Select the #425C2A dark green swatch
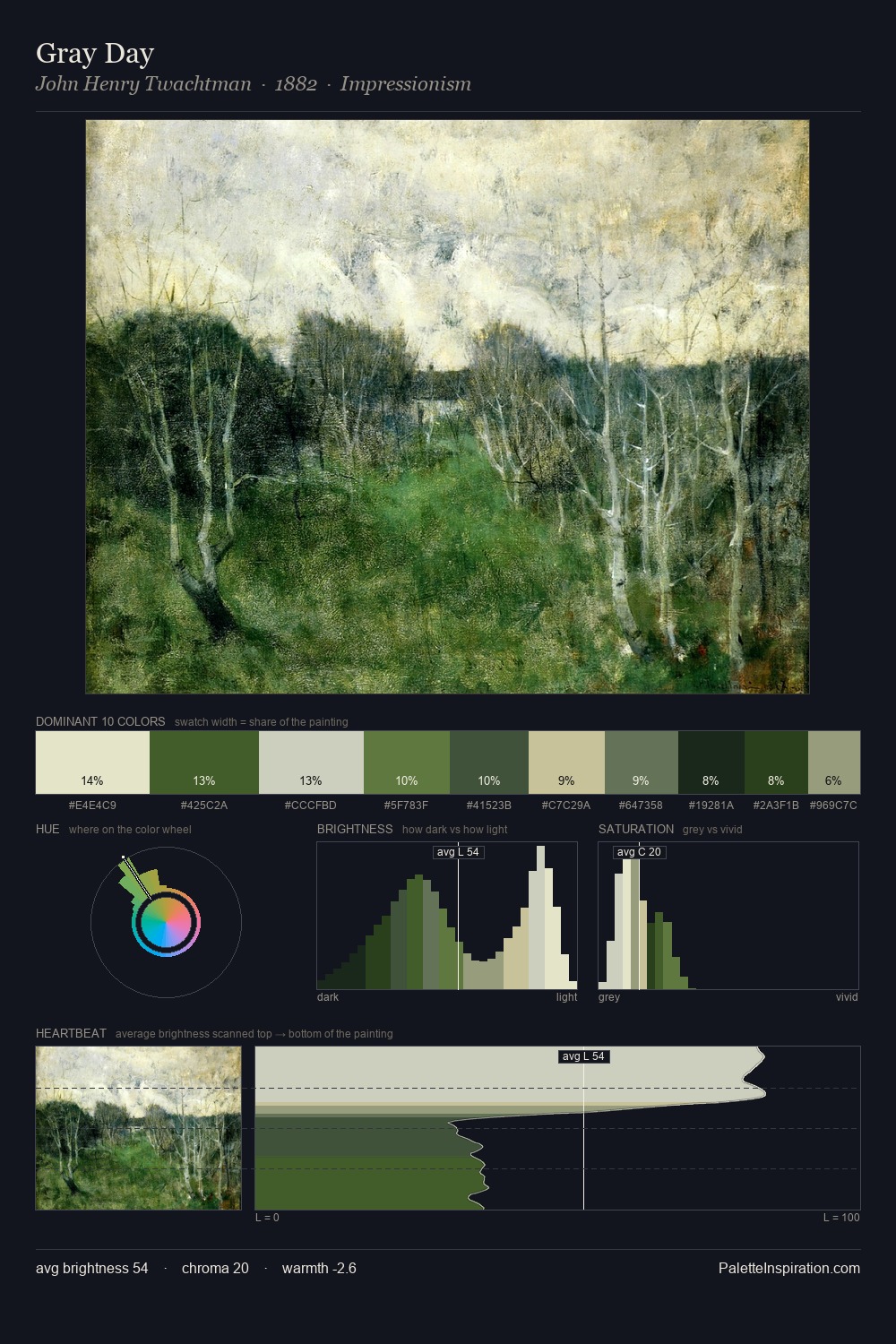The width and height of the screenshot is (896, 1344). (204, 762)
